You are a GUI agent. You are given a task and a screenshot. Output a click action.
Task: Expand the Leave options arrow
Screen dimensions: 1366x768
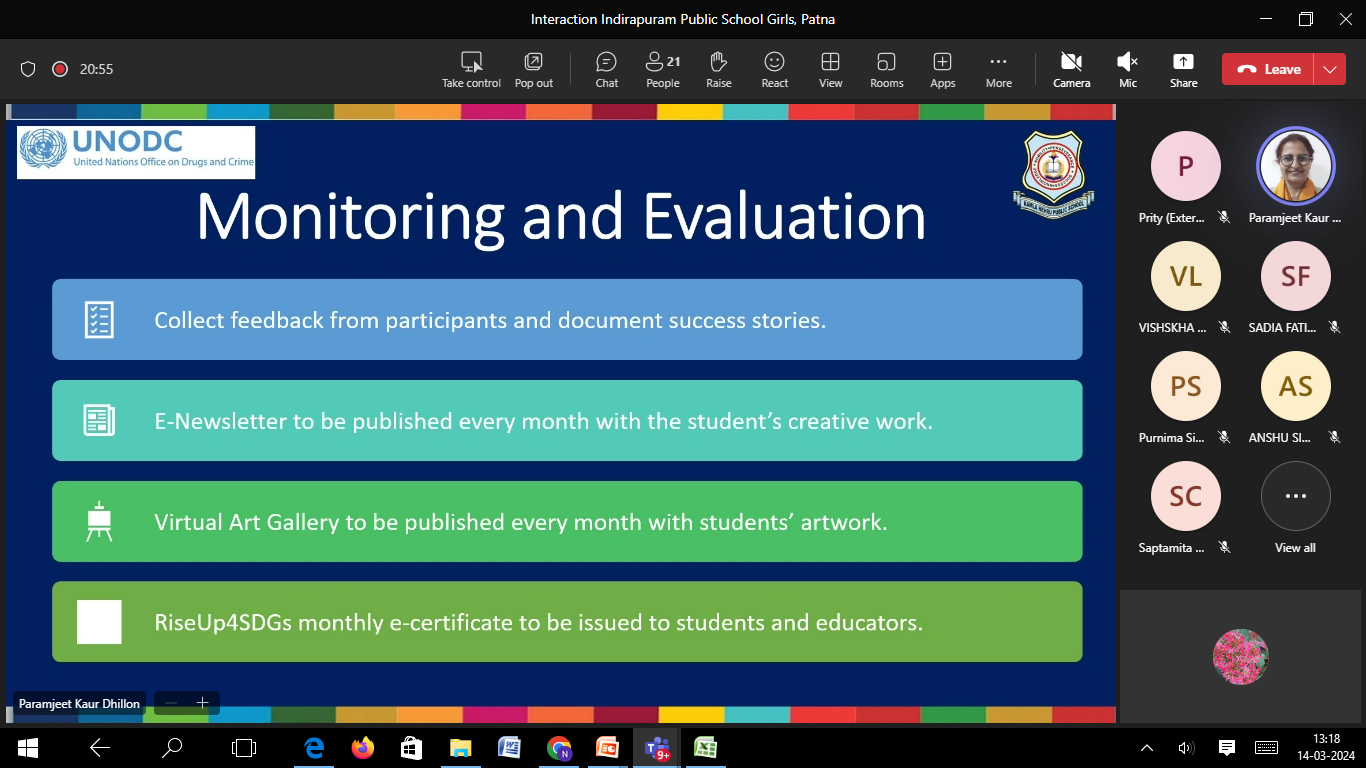pos(1329,69)
